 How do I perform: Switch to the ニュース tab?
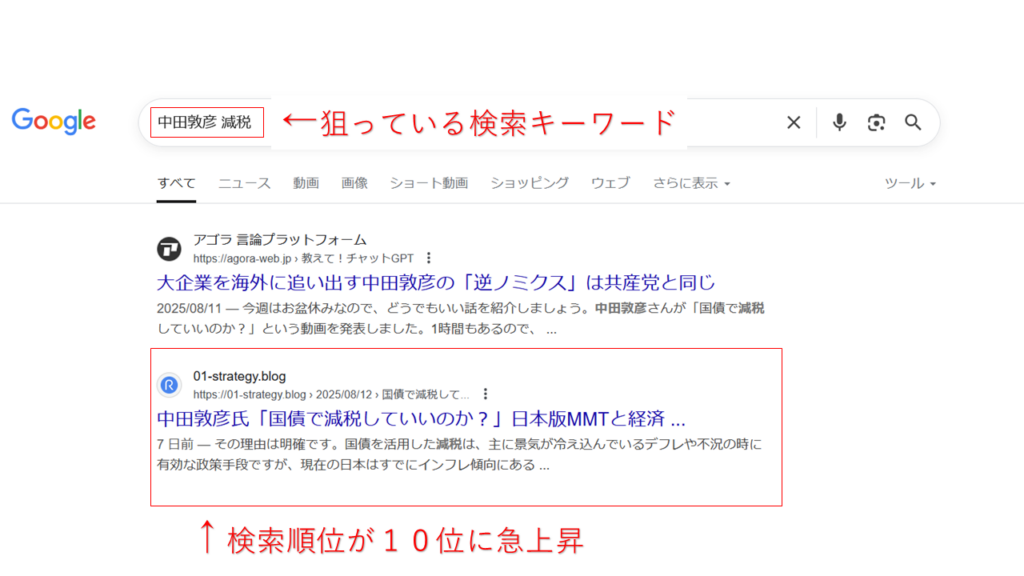244,183
